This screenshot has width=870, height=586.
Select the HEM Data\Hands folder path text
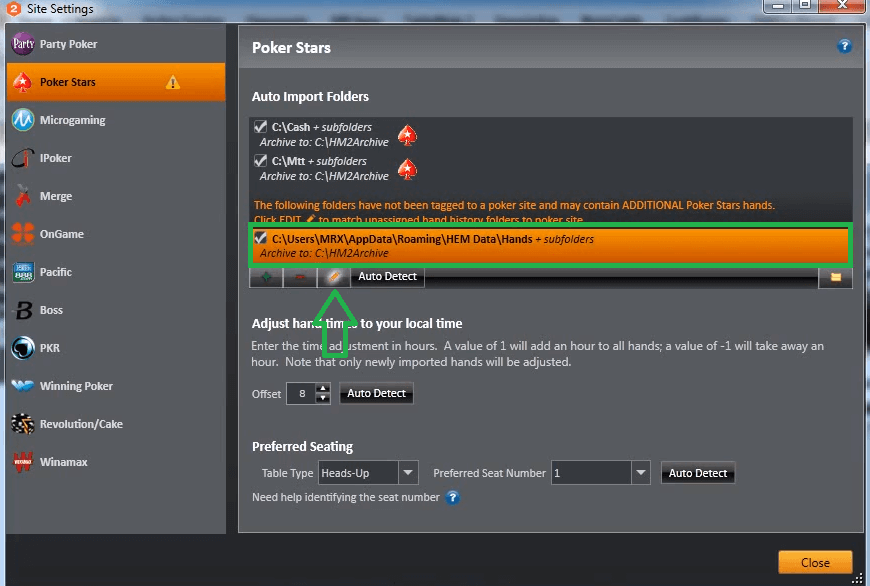(433, 239)
